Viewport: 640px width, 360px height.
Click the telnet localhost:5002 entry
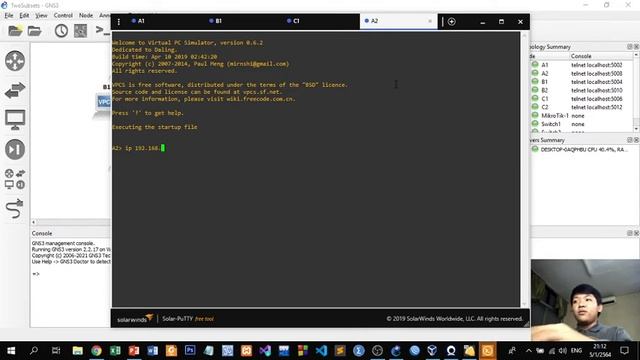[596, 65]
